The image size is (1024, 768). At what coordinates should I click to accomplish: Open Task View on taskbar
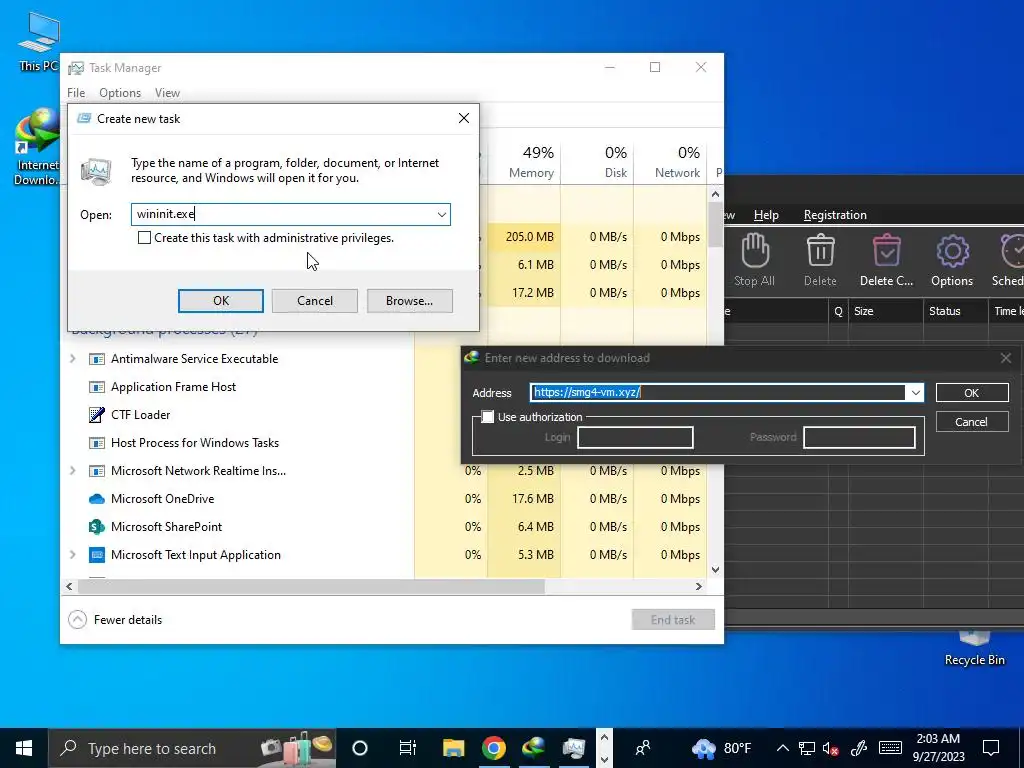[408, 748]
